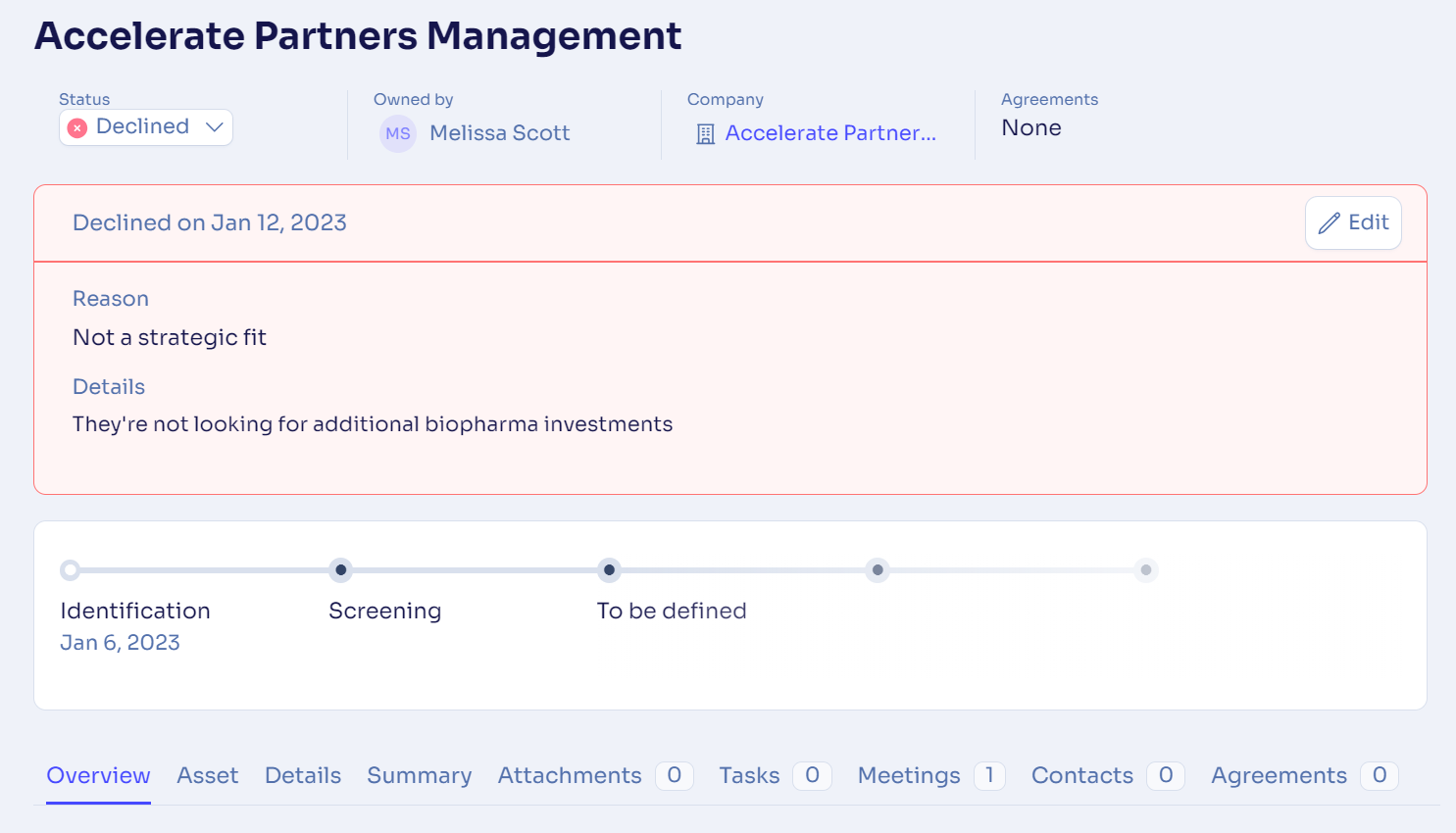The width and height of the screenshot is (1456, 833).
Task: Click the Meetings count badge showing 1
Action: pyautogui.click(x=989, y=775)
